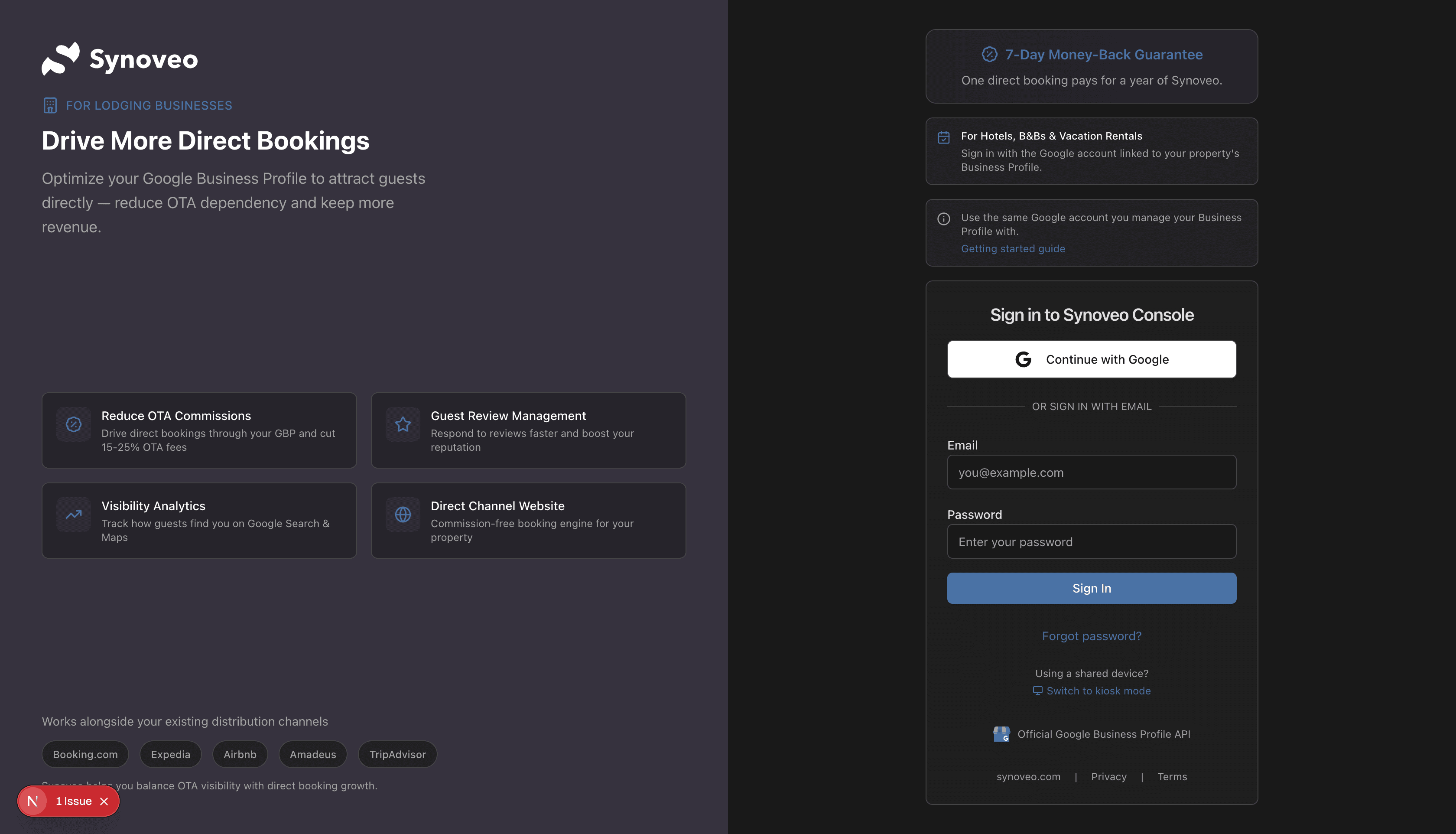
Task: Select the Booking.com channel chip
Action: coord(85,754)
